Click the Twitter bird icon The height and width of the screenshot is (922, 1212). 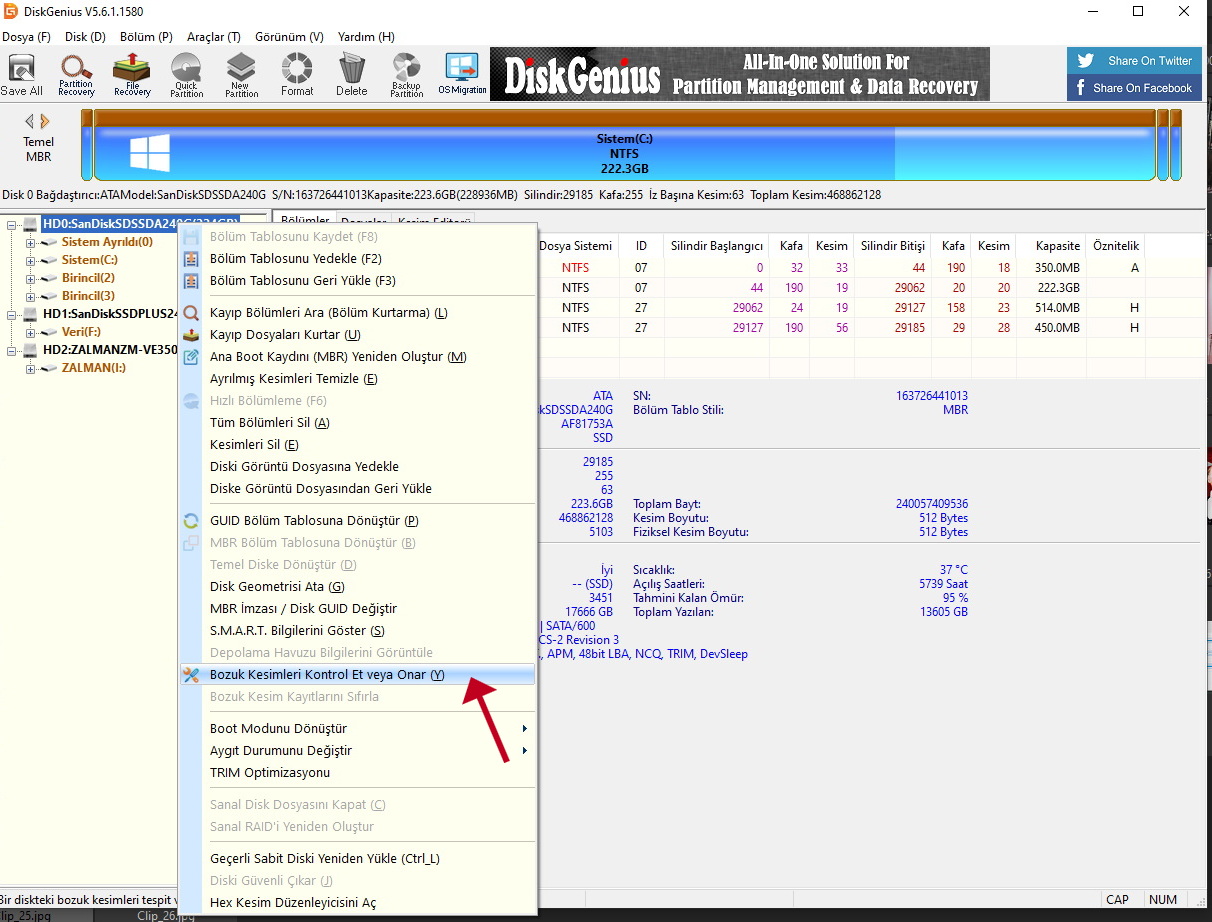coord(1085,61)
